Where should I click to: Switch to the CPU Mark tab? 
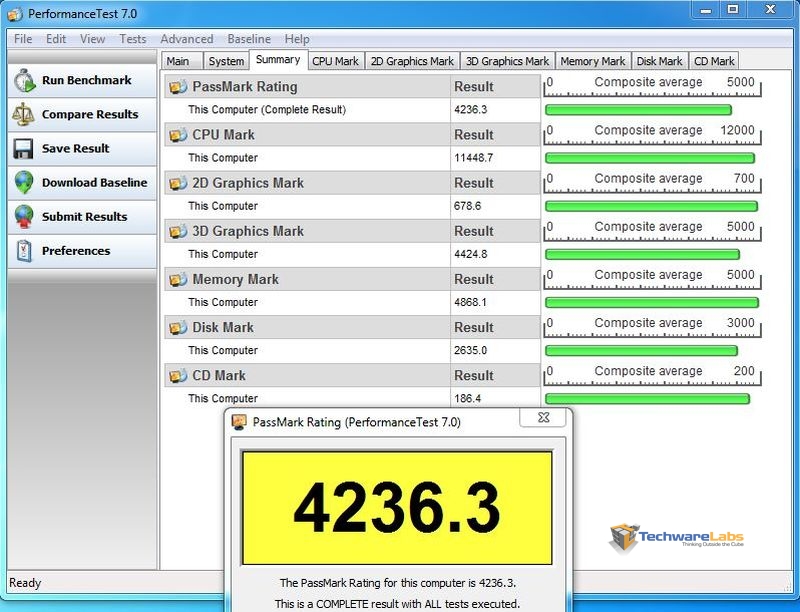(336, 61)
